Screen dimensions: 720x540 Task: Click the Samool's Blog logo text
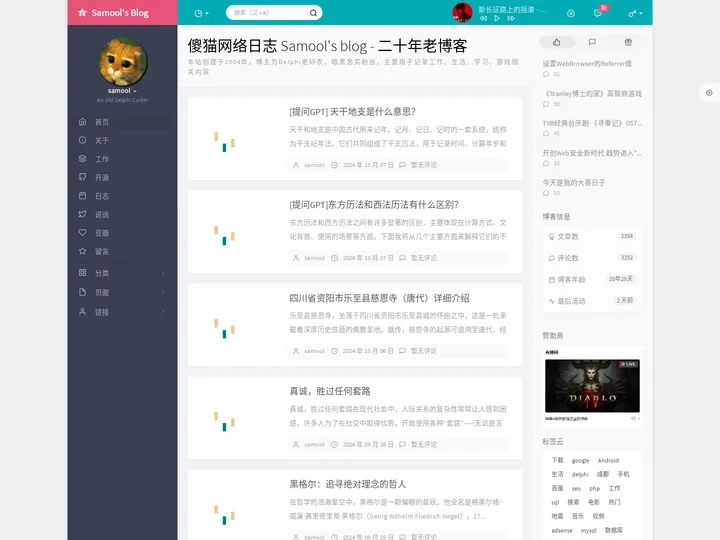pyautogui.click(x=120, y=13)
